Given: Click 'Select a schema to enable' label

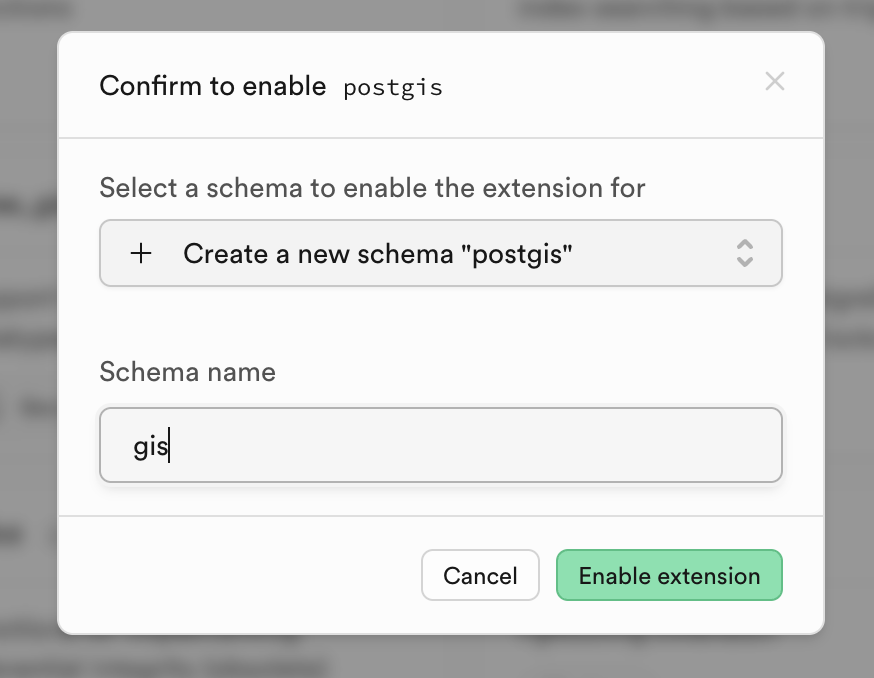Looking at the screenshot, I should pyautogui.click(x=372, y=187).
